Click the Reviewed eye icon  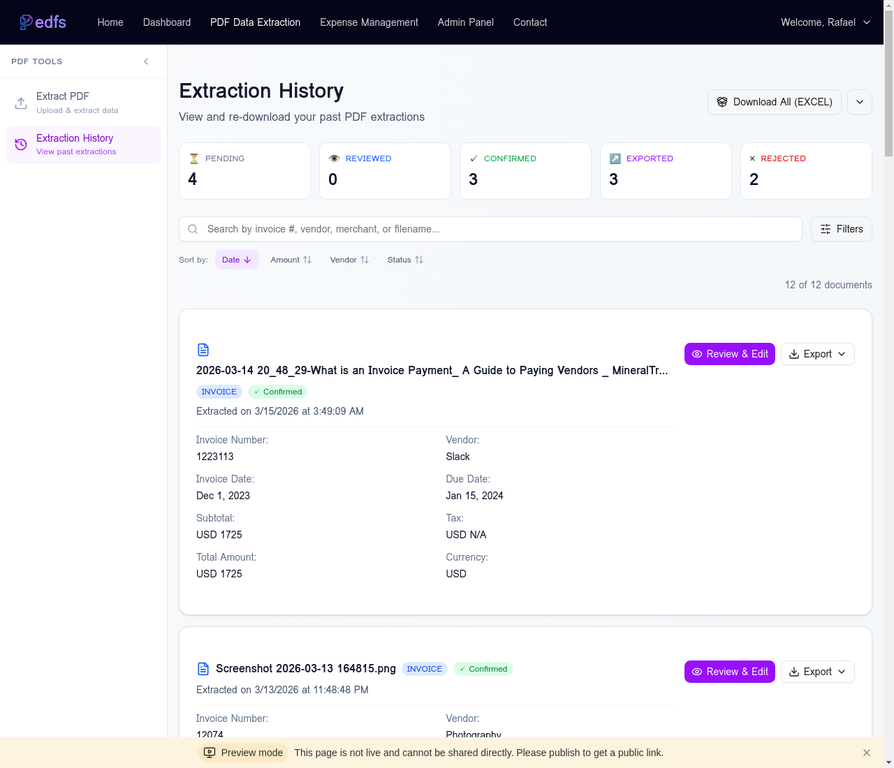pyautogui.click(x=334, y=159)
